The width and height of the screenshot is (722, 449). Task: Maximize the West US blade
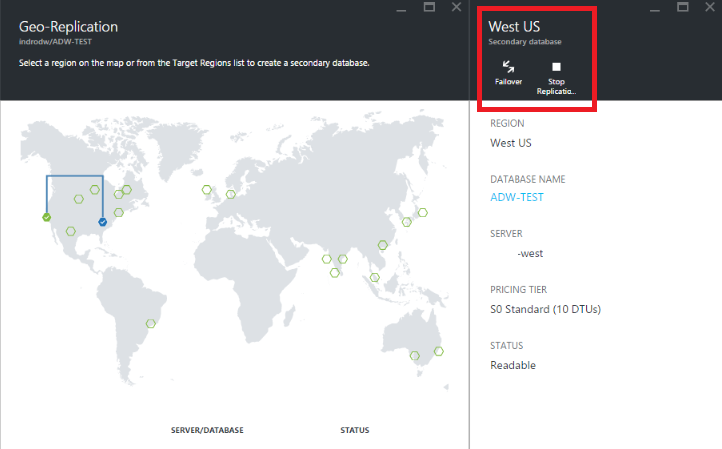tap(684, 8)
